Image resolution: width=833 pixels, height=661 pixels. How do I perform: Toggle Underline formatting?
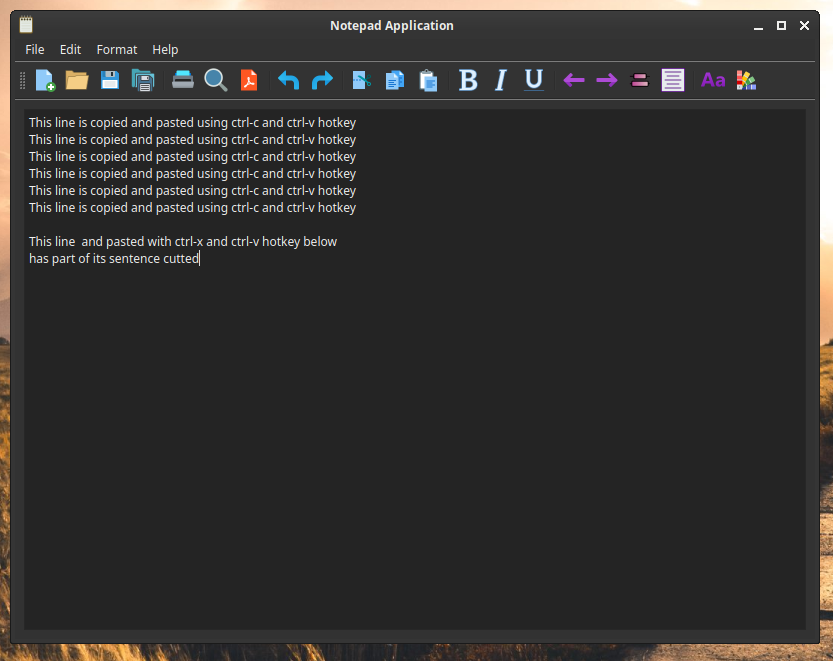[534, 80]
